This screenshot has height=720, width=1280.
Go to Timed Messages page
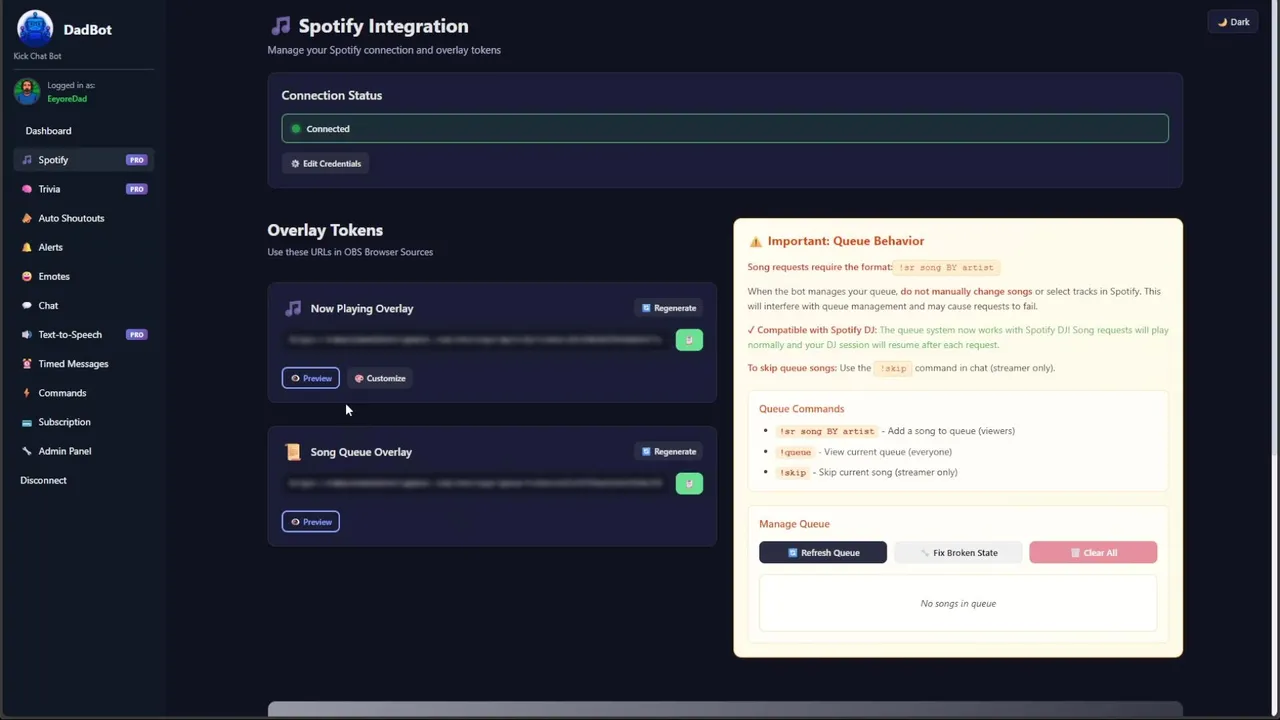[73, 364]
